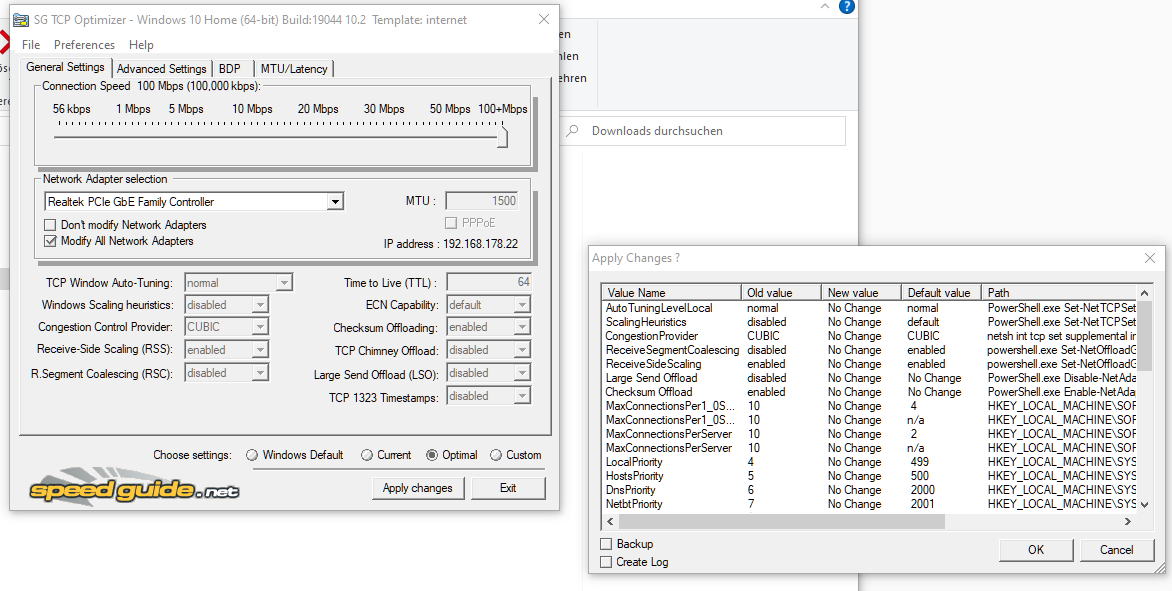Open TCP 1323 Timestamps dropdown
Image resolution: width=1172 pixels, height=591 pixels.
[522, 396]
